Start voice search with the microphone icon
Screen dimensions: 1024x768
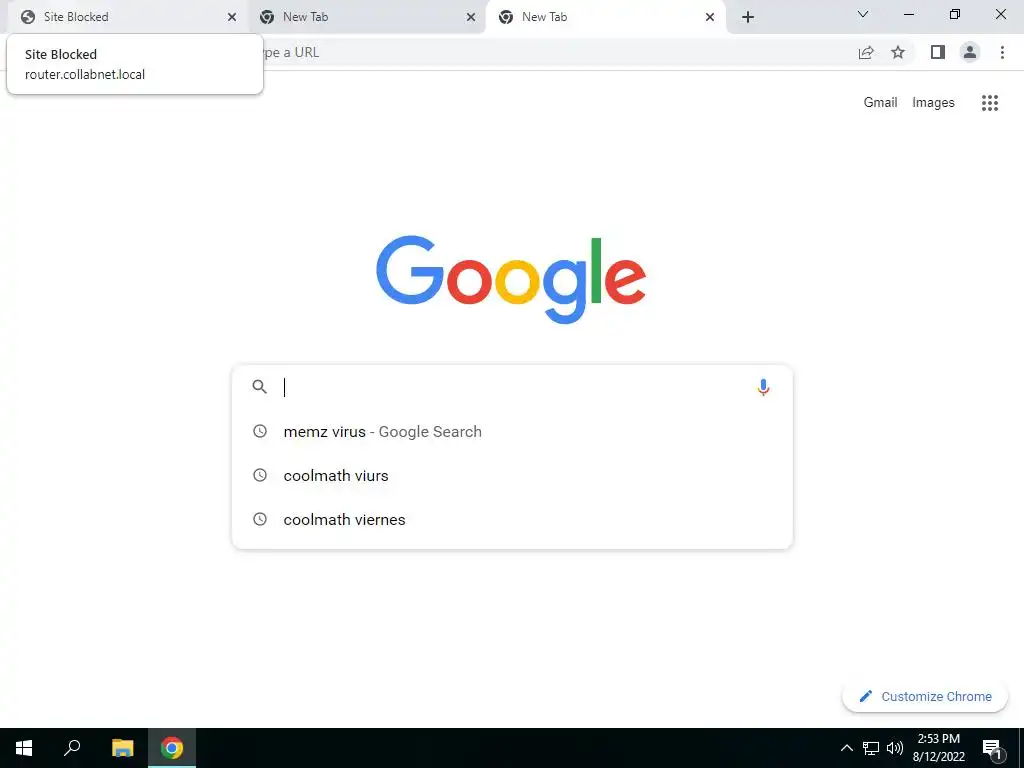point(763,387)
